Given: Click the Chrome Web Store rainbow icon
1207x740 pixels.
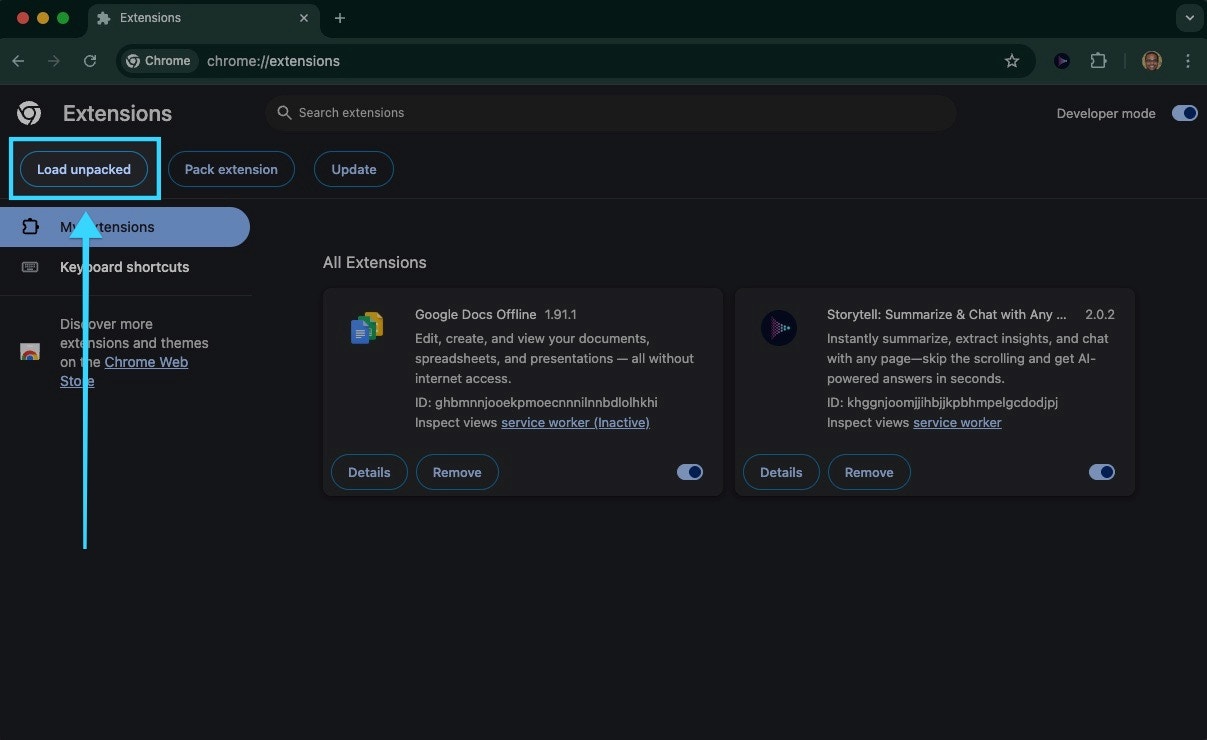Looking at the screenshot, I should (30, 352).
